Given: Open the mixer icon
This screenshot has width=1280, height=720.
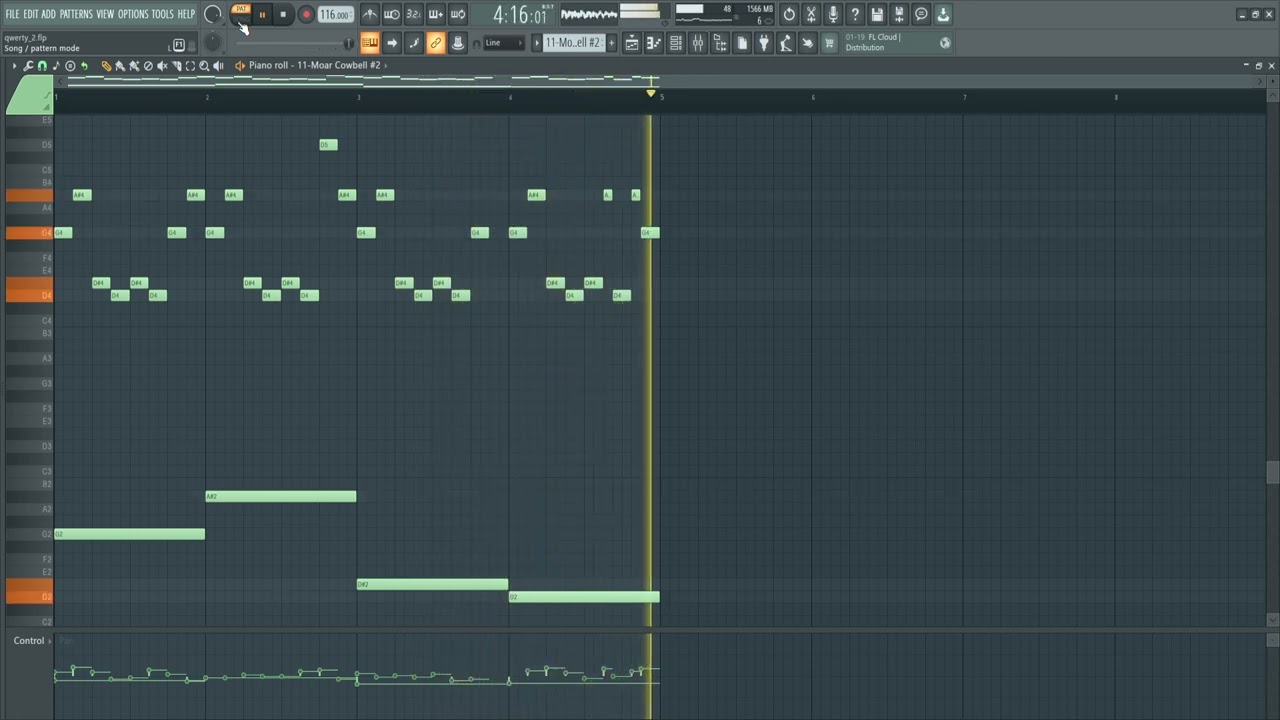Looking at the screenshot, I should pos(697,43).
